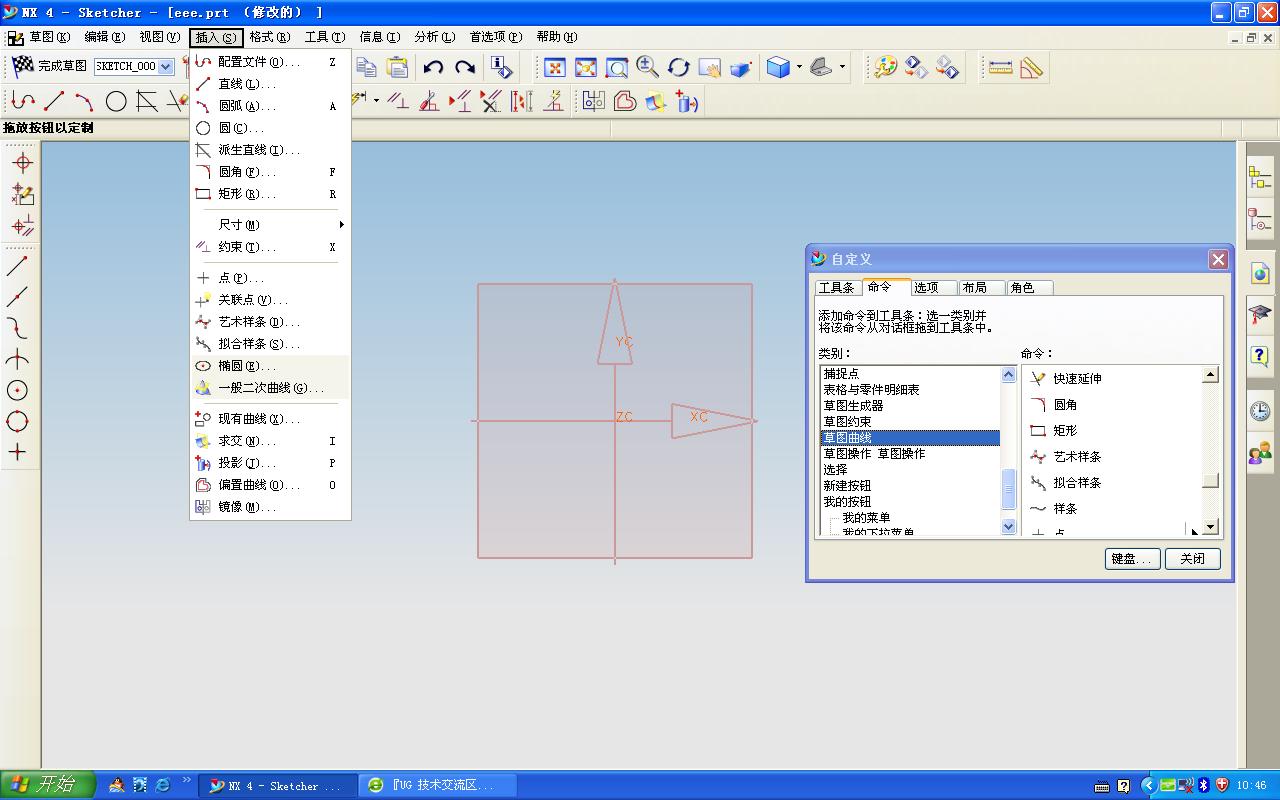Choose 椭圆(E)... from the Insert menu
The width and height of the screenshot is (1280, 800).
coord(271,366)
